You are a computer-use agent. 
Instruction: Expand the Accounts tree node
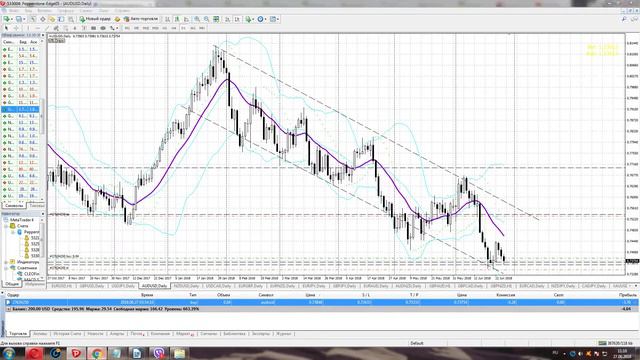click(x=6, y=226)
